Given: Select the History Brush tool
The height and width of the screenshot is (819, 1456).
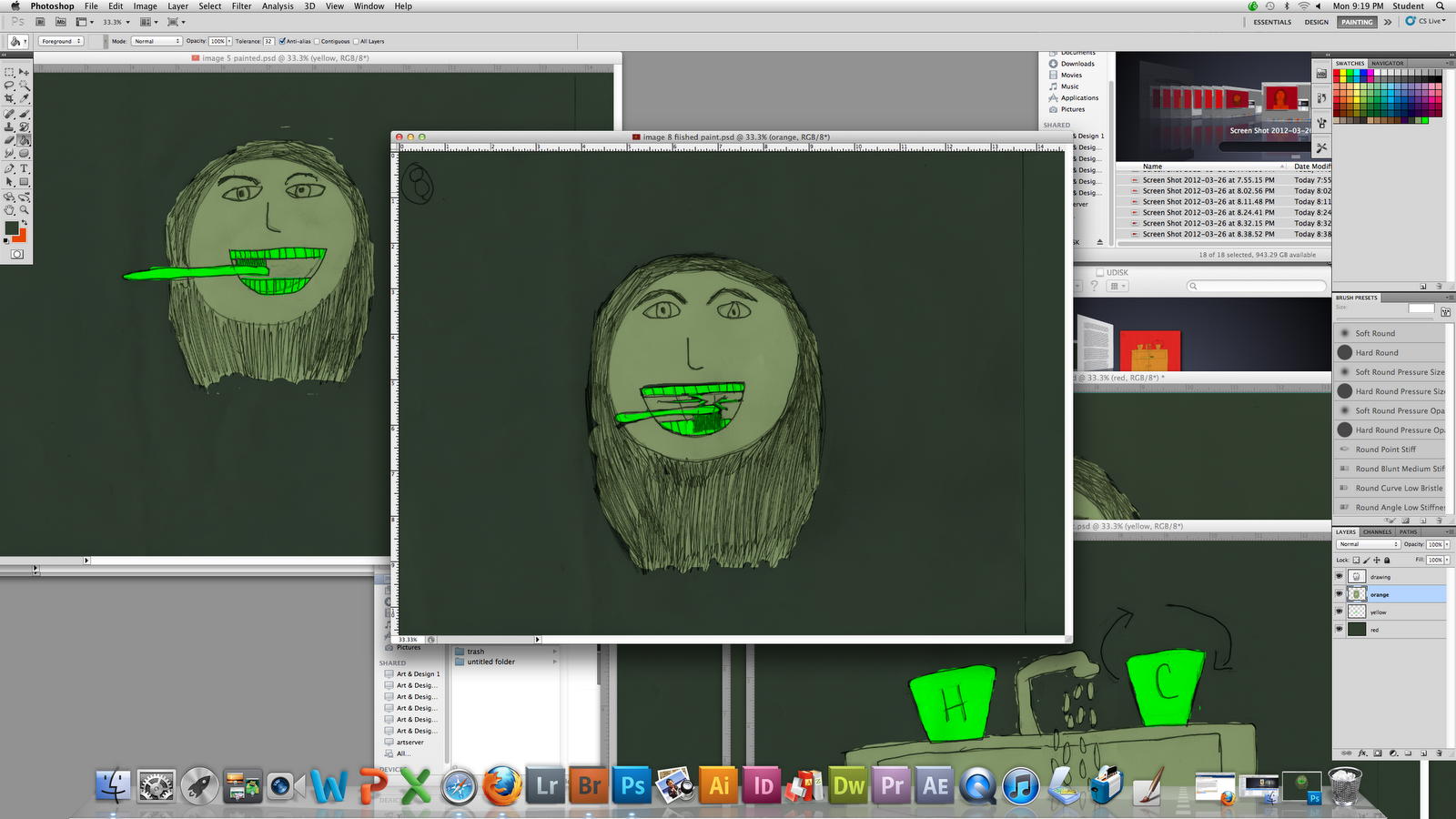Looking at the screenshot, I should pos(25,127).
